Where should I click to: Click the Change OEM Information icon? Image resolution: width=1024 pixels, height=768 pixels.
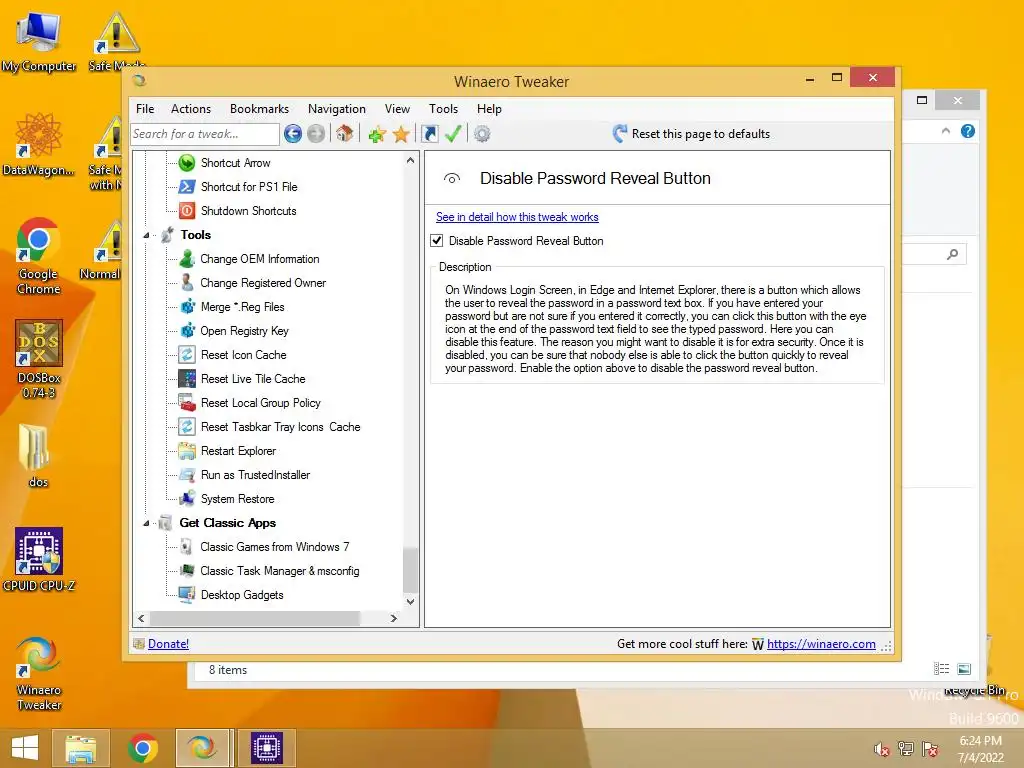click(x=187, y=259)
